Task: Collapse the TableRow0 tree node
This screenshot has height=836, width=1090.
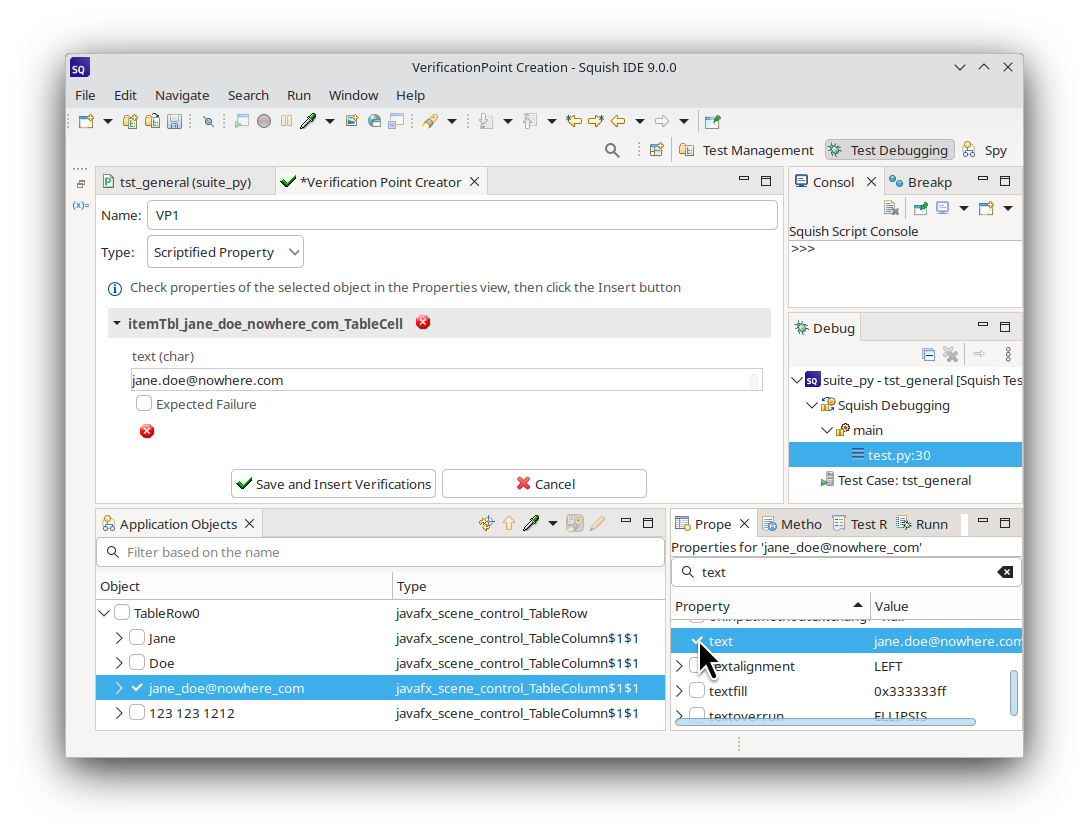Action: click(x=104, y=613)
